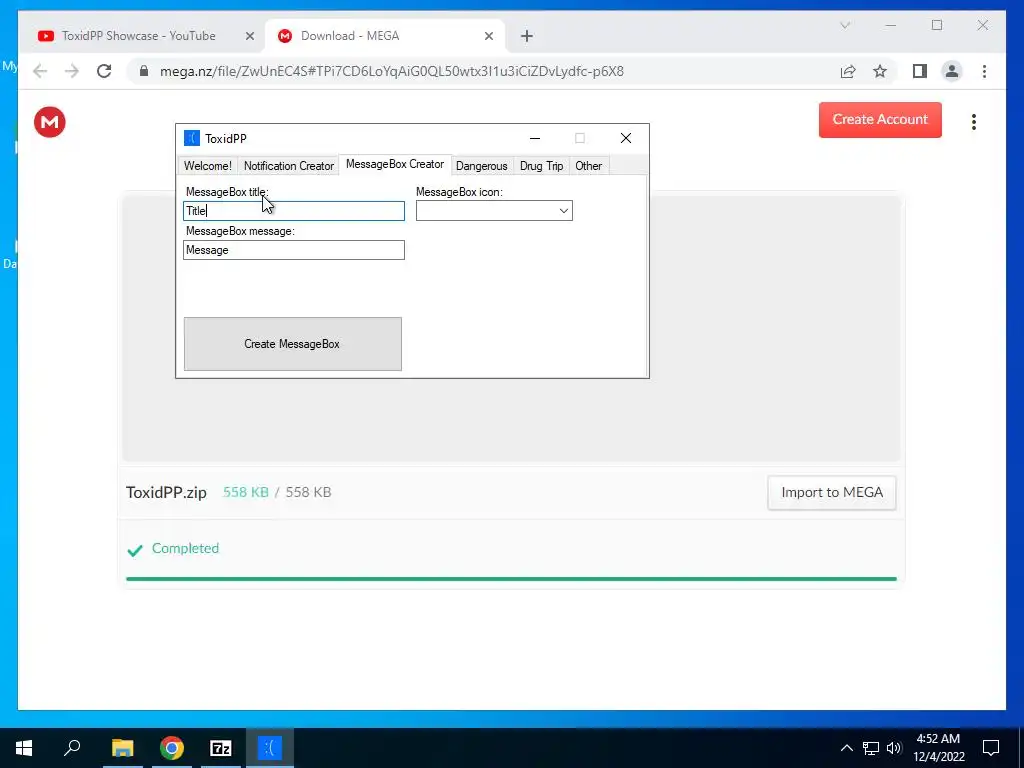Open File Explorer from taskbar
The height and width of the screenshot is (768, 1024).
pyautogui.click(x=122, y=747)
